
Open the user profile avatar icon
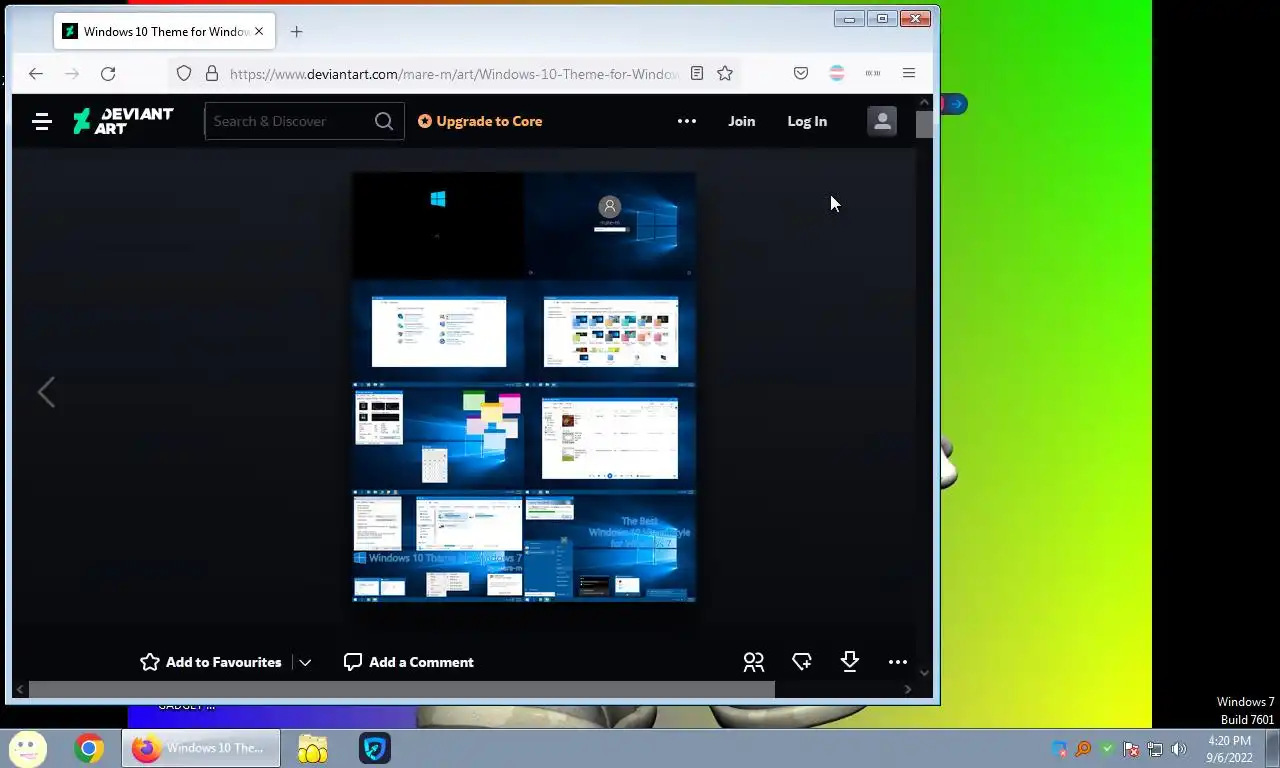(x=882, y=121)
